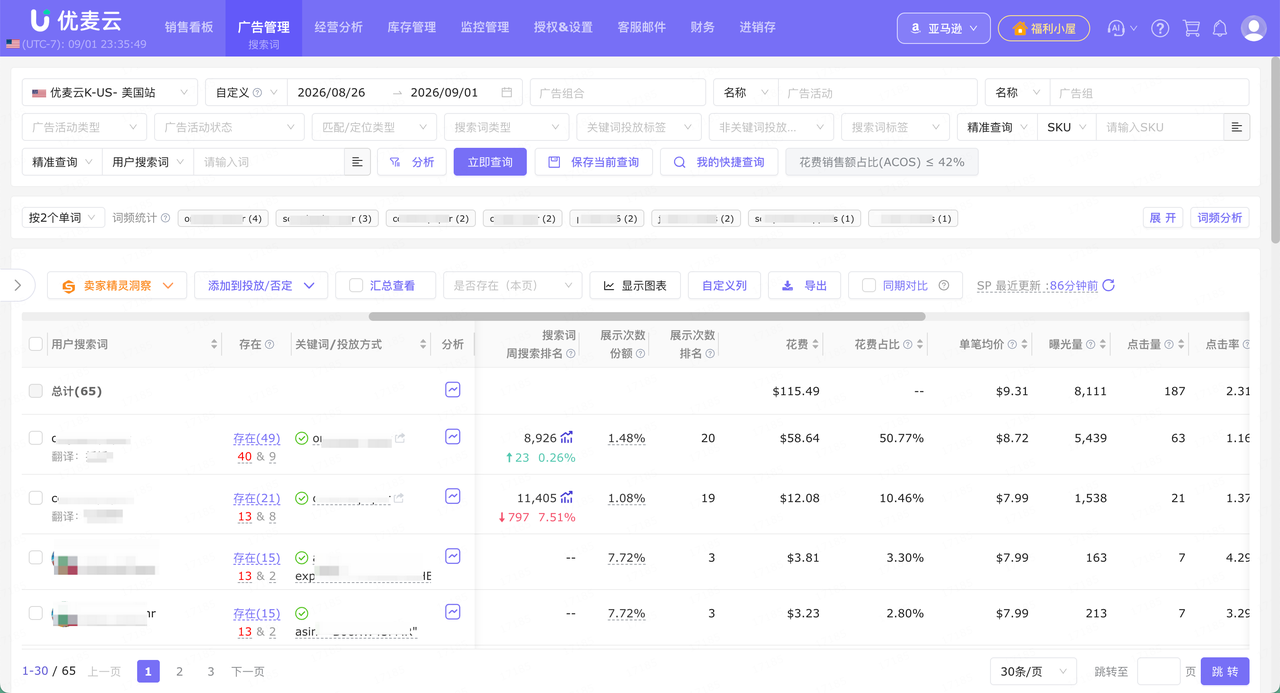Tick the 汇总查看 checkbox
This screenshot has width=1280, height=693.
coord(356,285)
